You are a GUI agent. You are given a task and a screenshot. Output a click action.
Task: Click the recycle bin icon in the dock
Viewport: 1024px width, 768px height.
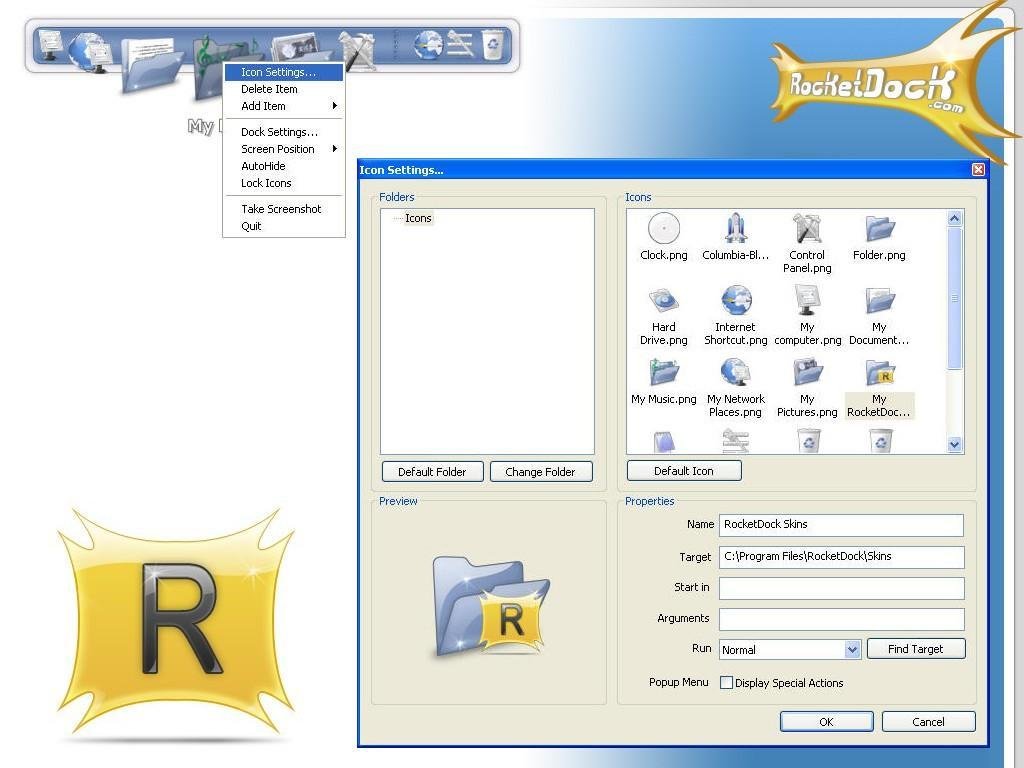click(x=492, y=44)
